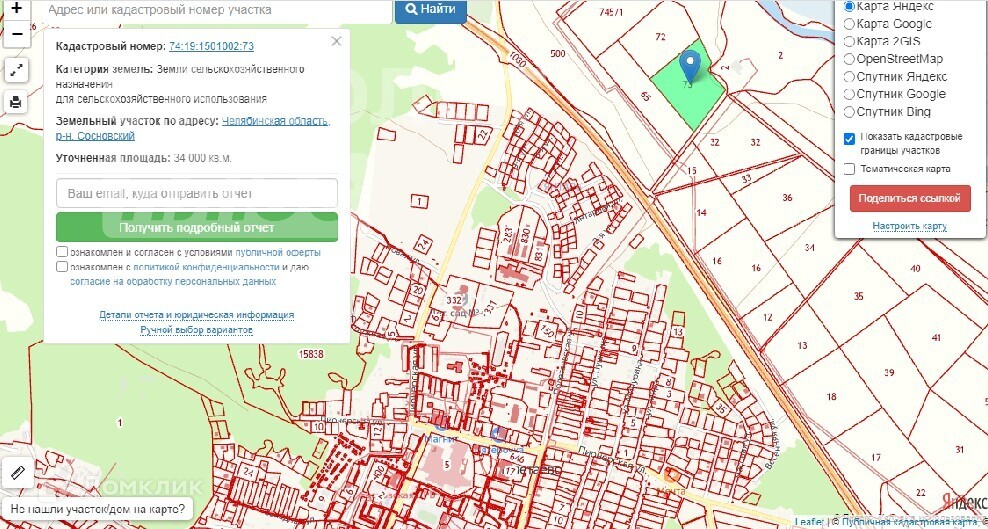
Task: Click parcel labeled 65 on map
Action: point(645,96)
